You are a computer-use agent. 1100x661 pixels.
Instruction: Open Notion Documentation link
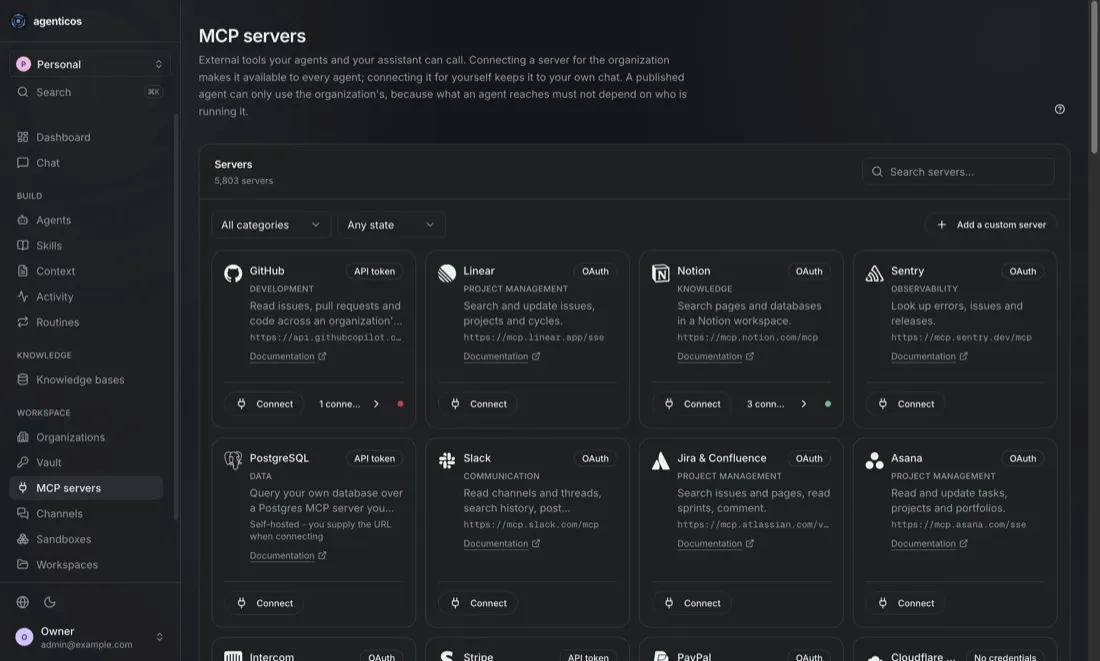716,356
